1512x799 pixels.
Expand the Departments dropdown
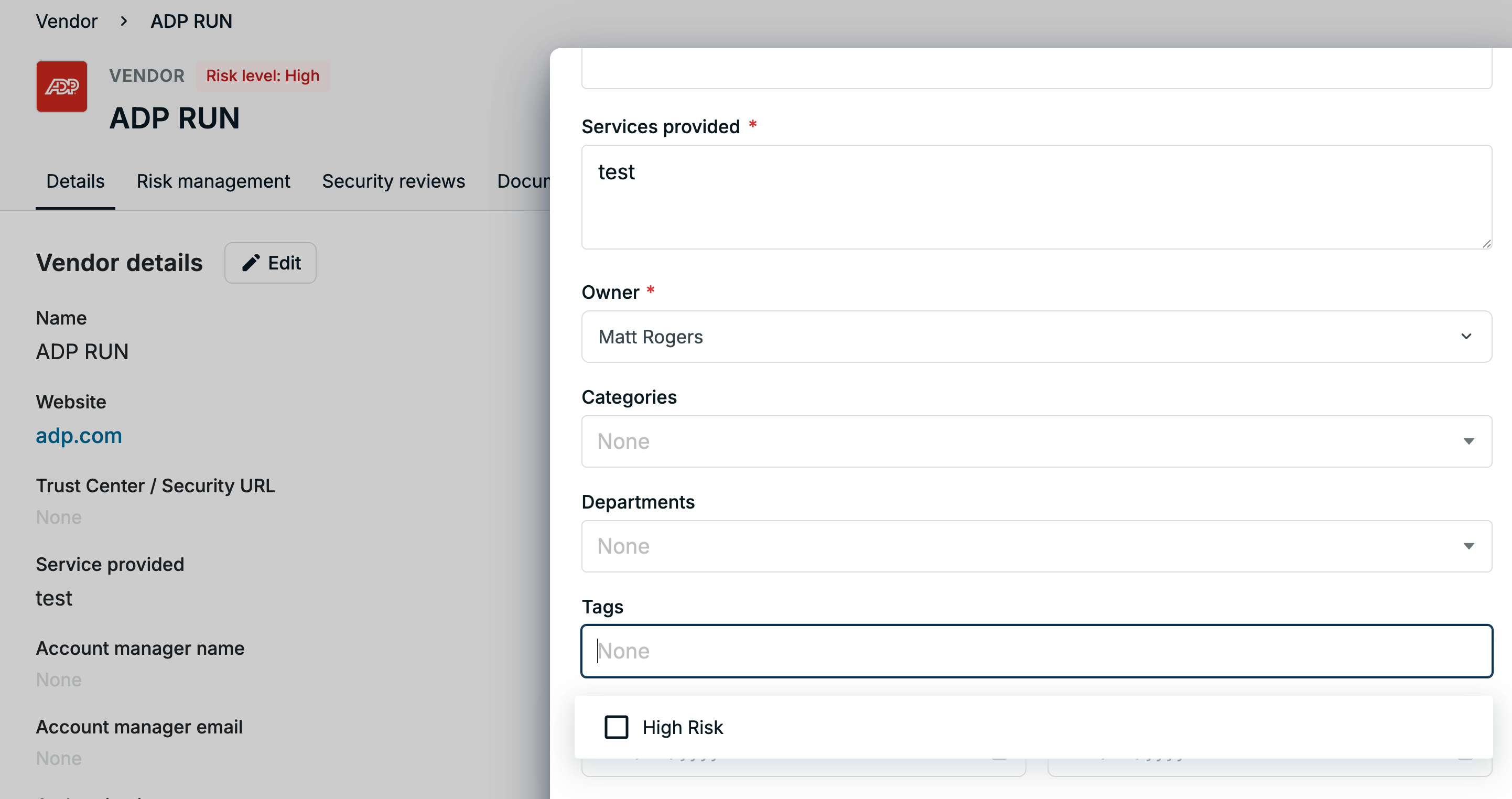(x=1036, y=546)
